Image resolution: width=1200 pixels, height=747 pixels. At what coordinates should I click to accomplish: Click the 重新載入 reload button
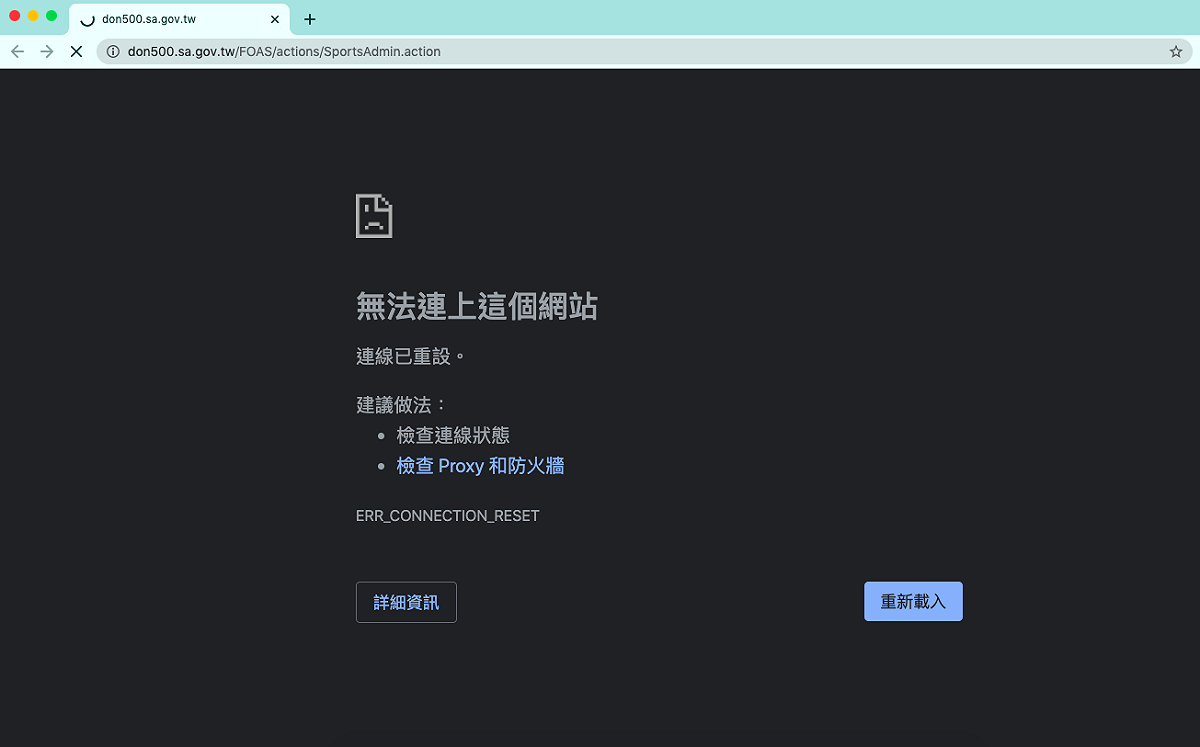tap(913, 602)
